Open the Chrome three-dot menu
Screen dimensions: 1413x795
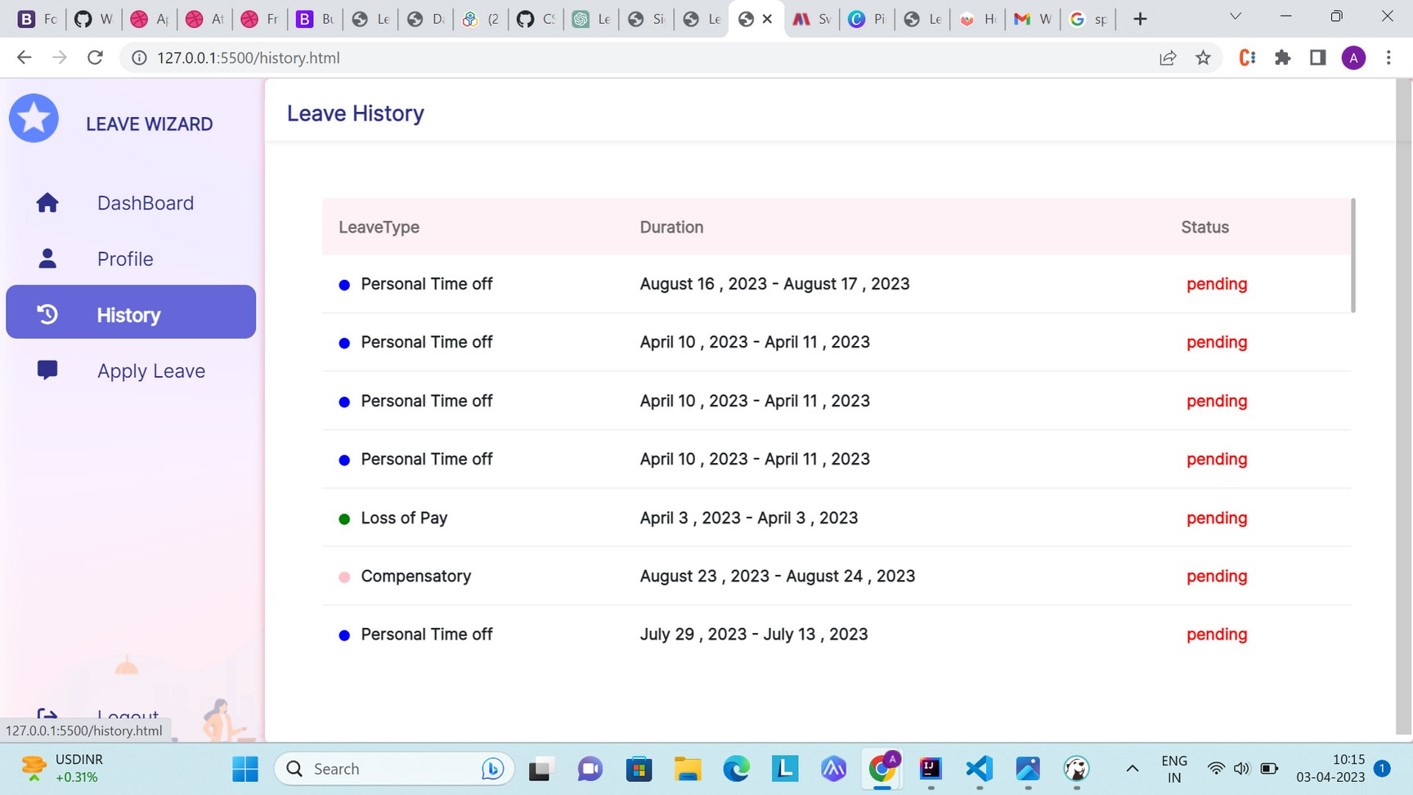(1389, 57)
